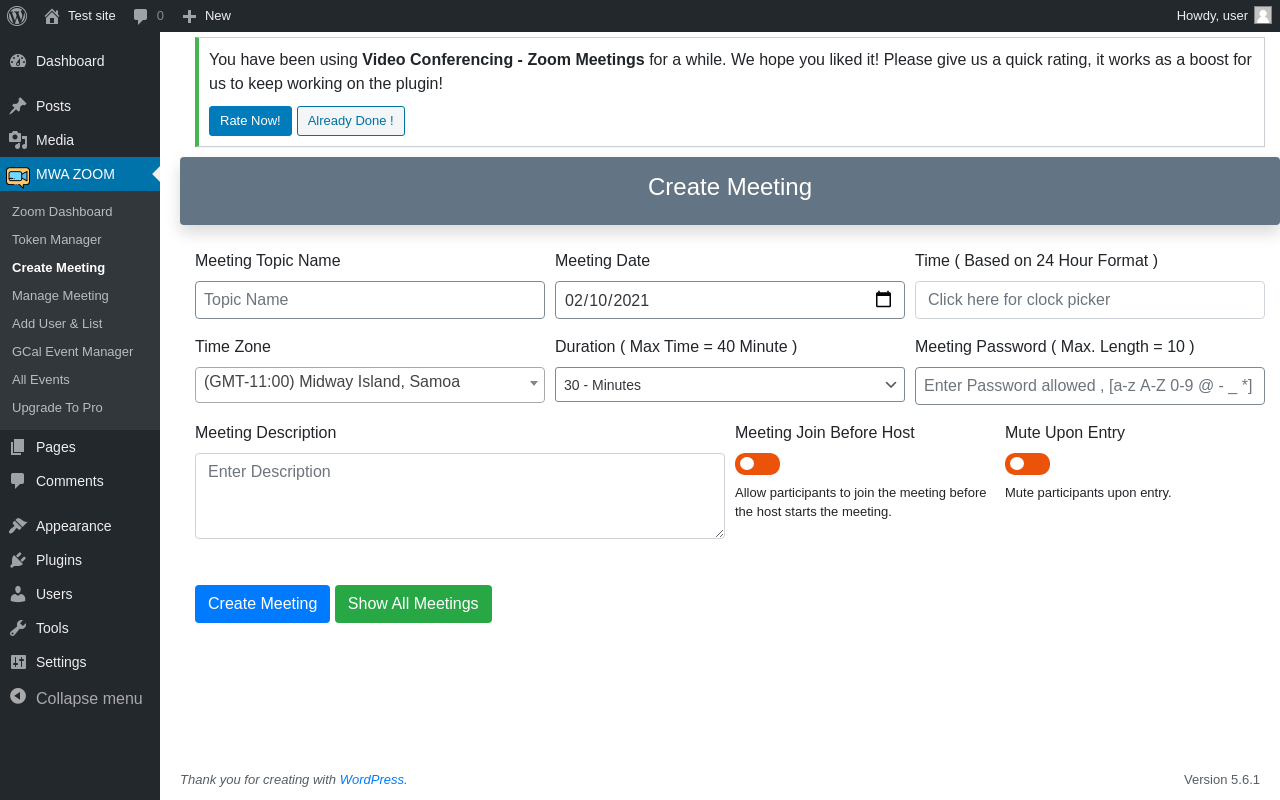This screenshot has height=800, width=1280.
Task: Click the Tools menu label
Action: pos(52,628)
